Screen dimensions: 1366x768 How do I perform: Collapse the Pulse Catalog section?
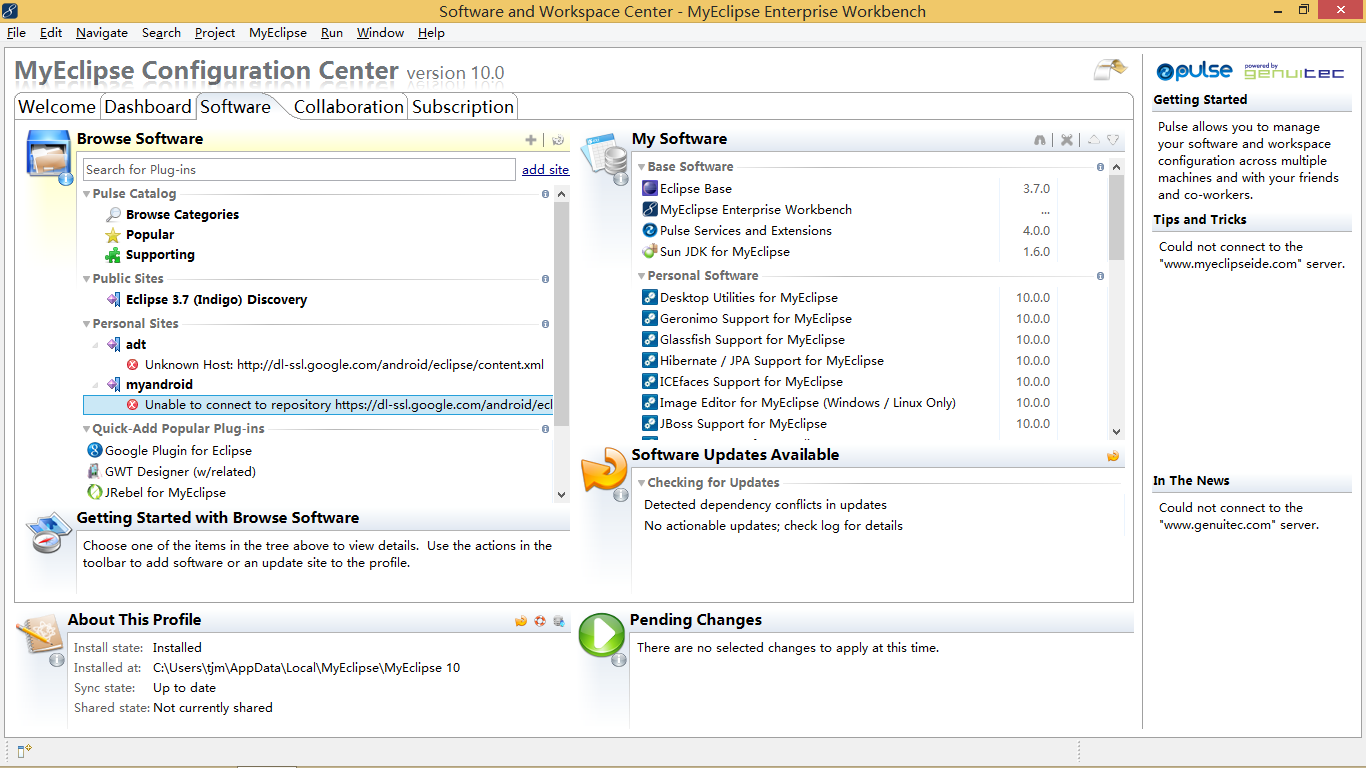click(x=87, y=194)
